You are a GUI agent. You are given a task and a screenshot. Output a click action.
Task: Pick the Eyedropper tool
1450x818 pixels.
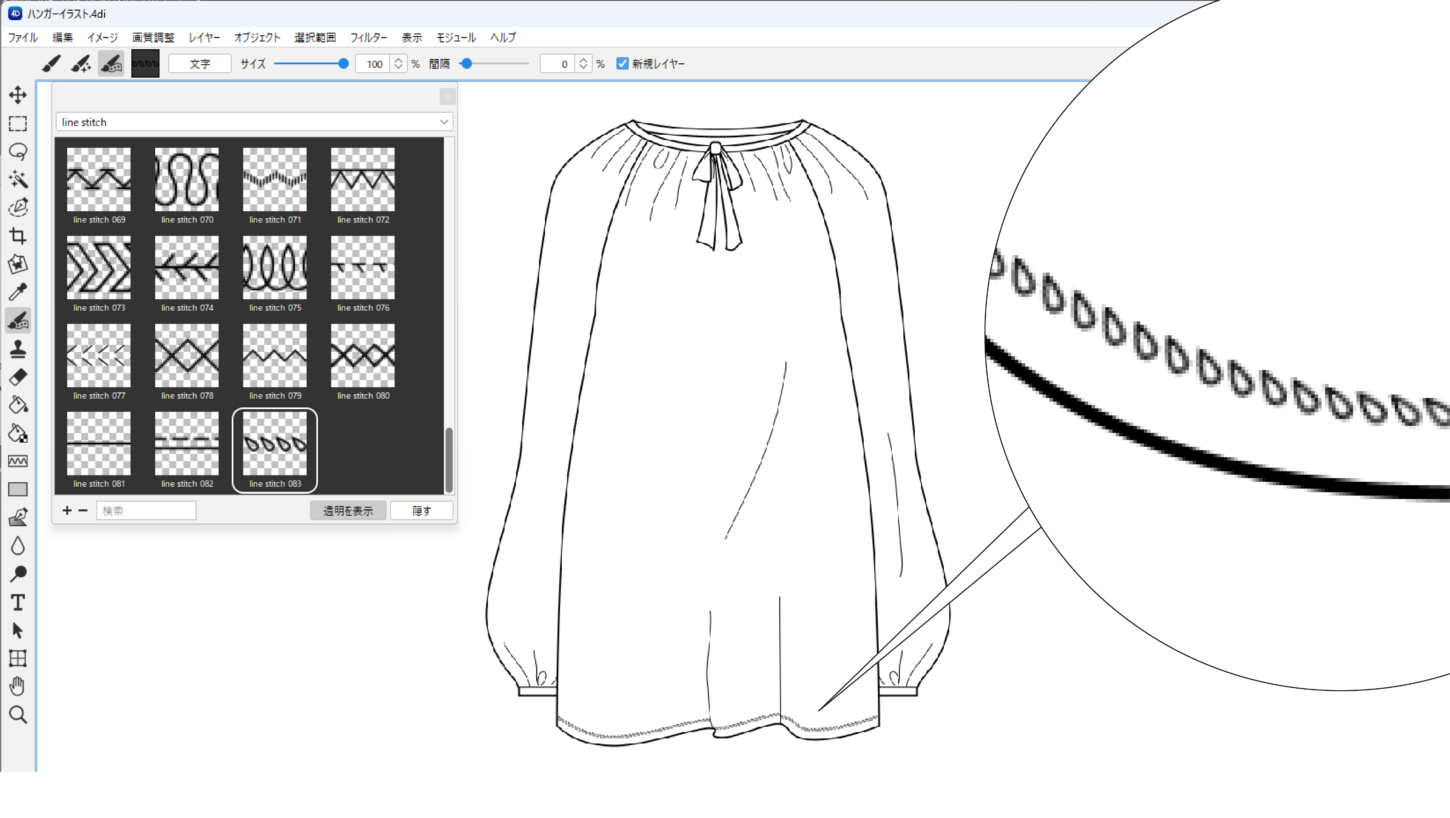pyautogui.click(x=18, y=292)
